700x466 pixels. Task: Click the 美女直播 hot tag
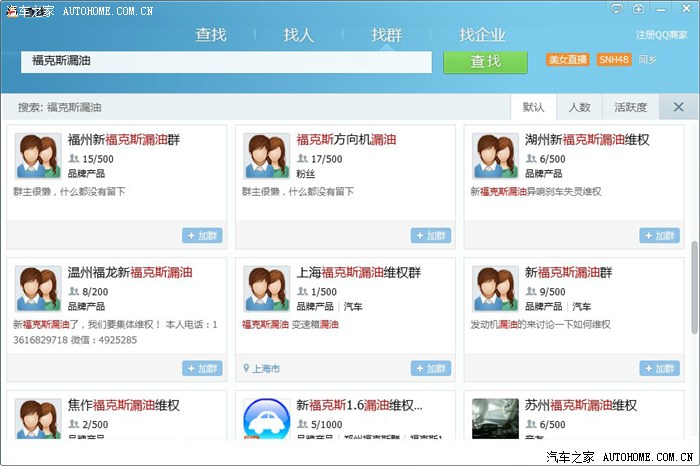[x=567, y=60]
